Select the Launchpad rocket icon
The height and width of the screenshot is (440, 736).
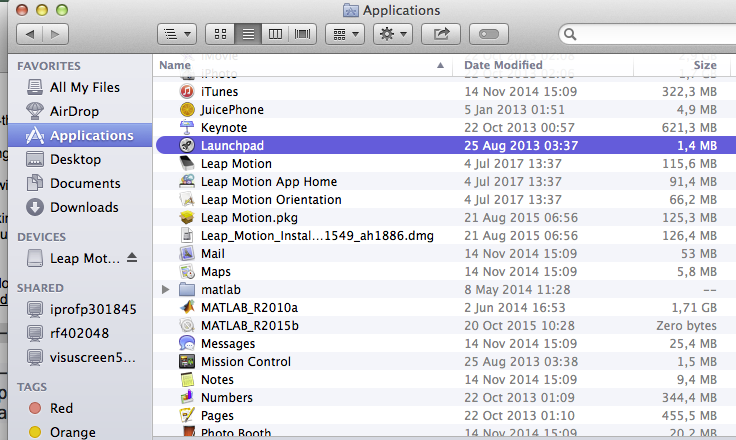pyautogui.click(x=187, y=145)
